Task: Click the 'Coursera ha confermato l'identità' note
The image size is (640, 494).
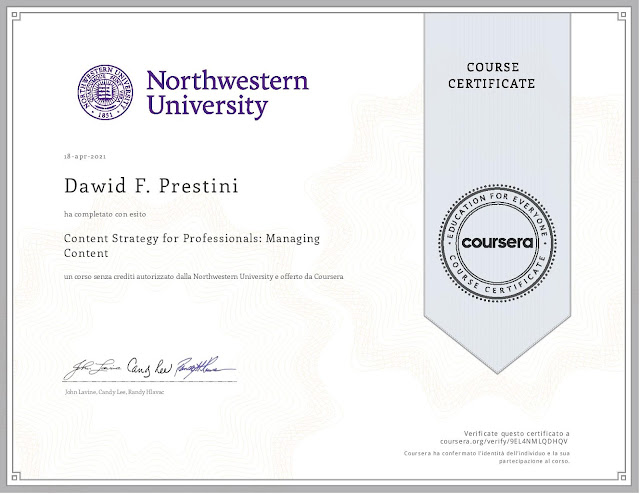Action: click(x=487, y=457)
